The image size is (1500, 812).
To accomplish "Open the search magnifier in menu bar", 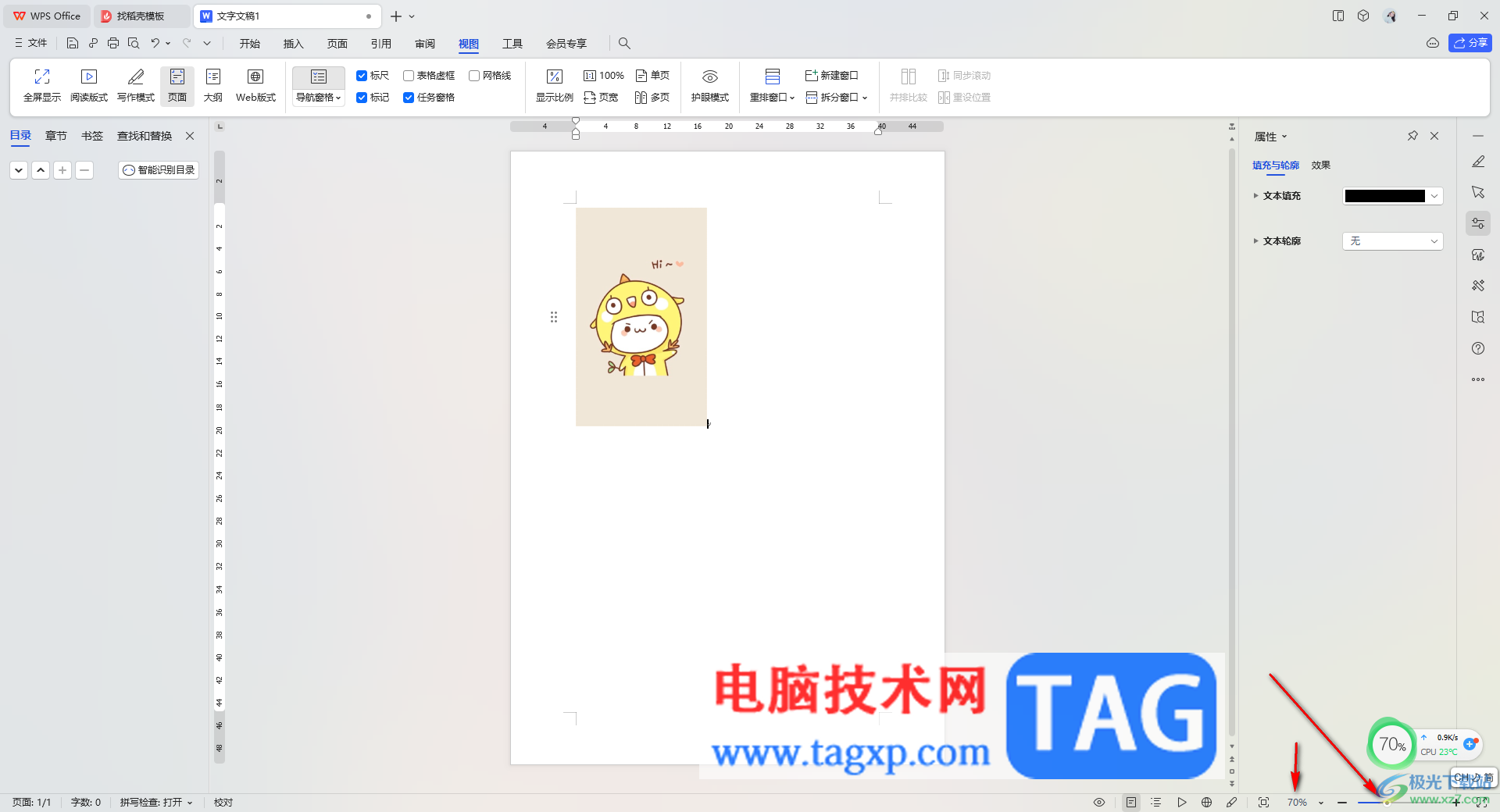I will click(624, 44).
